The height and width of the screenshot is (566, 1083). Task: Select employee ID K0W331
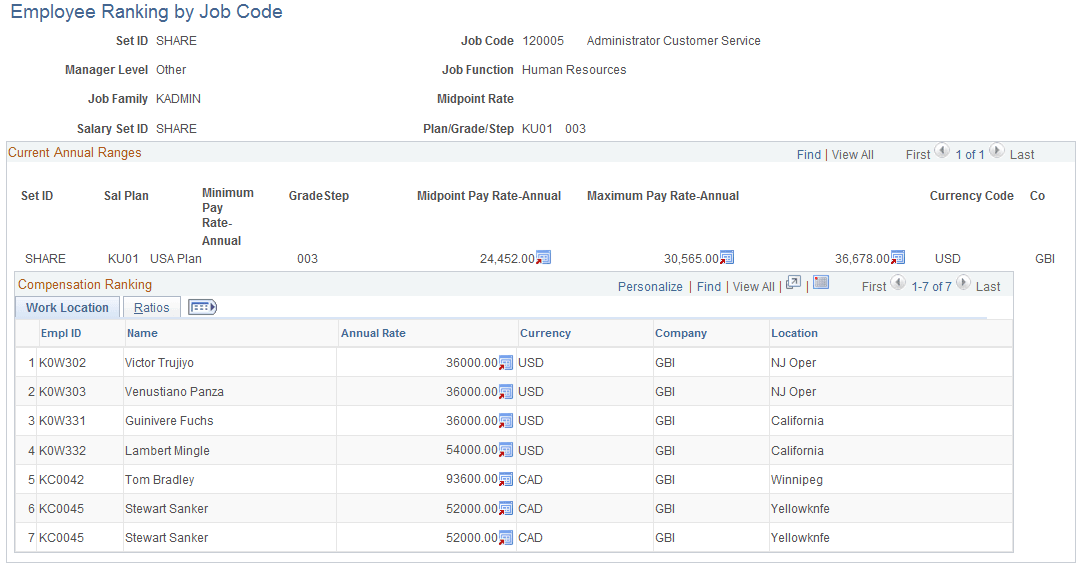[62, 421]
